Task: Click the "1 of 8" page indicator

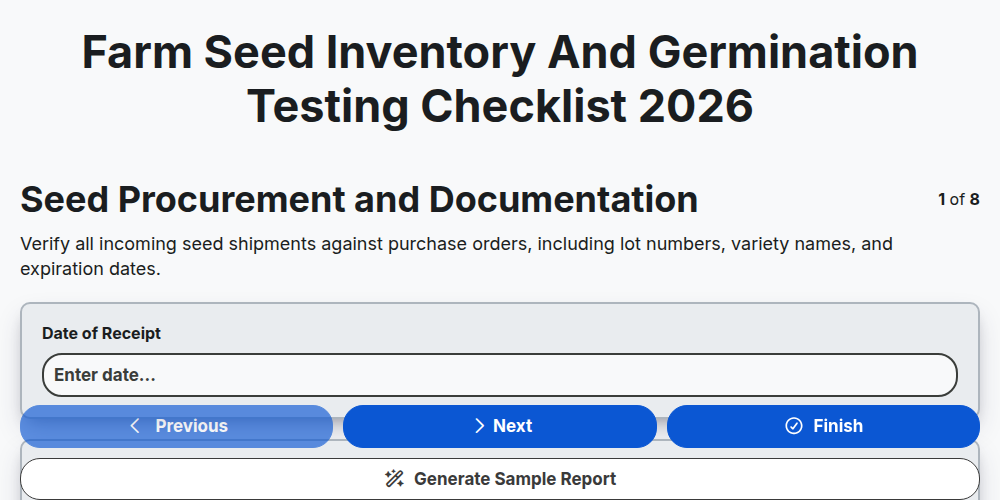Action: pos(959,200)
